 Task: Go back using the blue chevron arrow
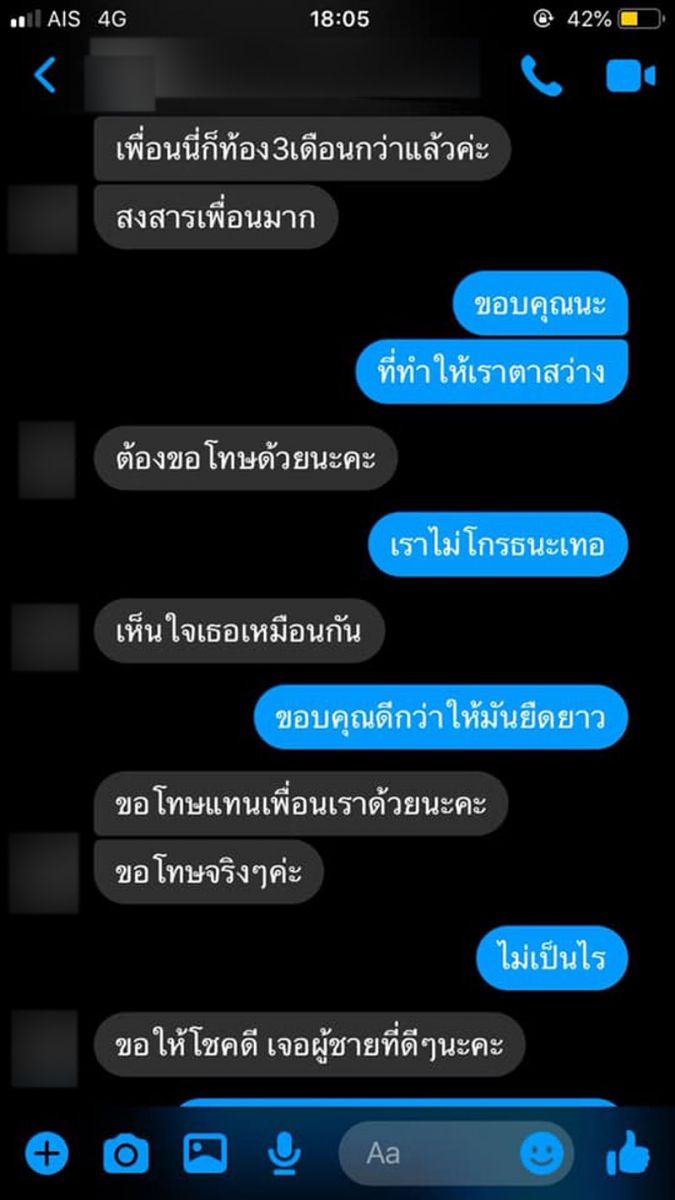pyautogui.click(x=45, y=76)
